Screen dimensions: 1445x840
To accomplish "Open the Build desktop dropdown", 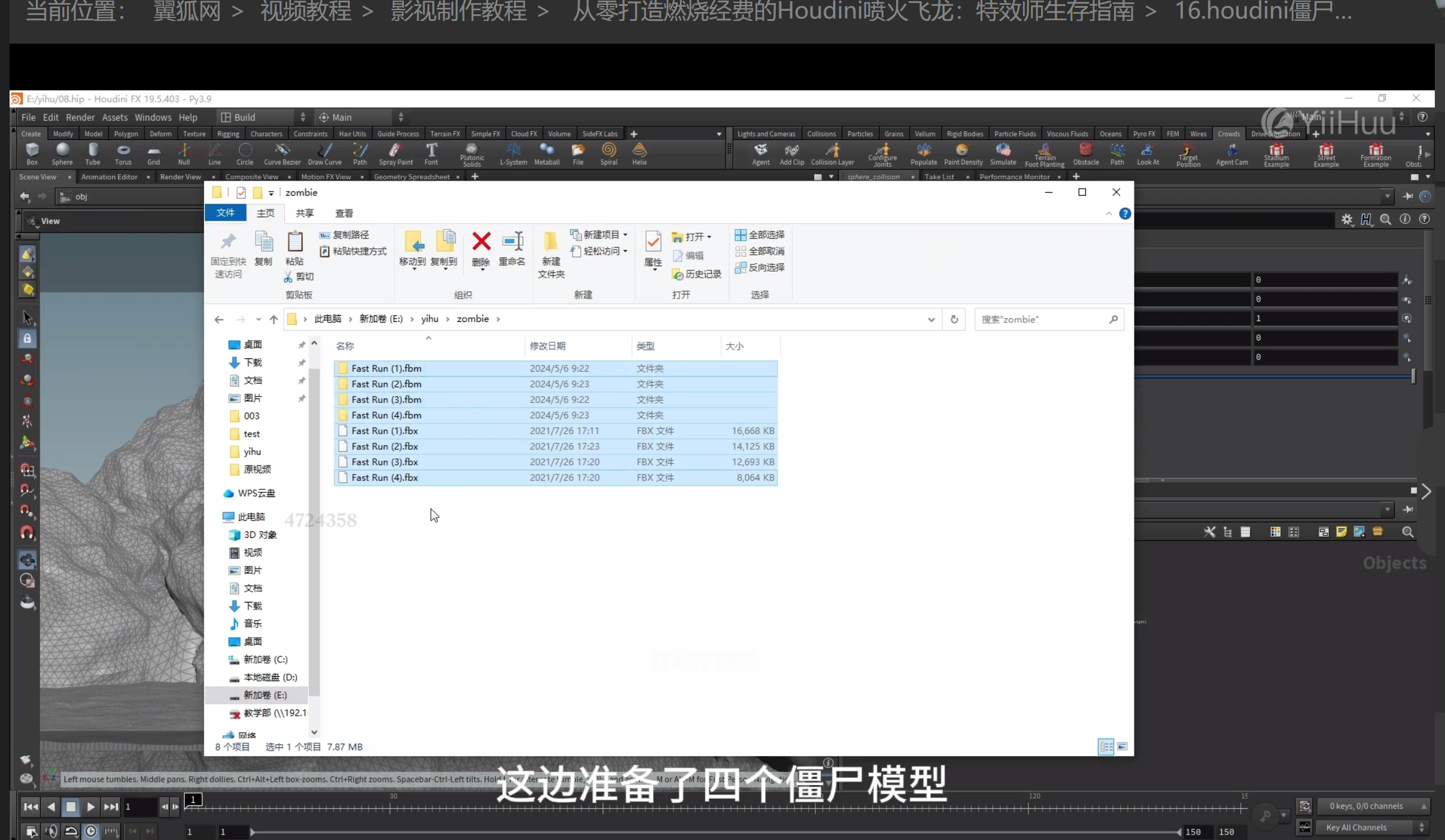I will [x=263, y=117].
